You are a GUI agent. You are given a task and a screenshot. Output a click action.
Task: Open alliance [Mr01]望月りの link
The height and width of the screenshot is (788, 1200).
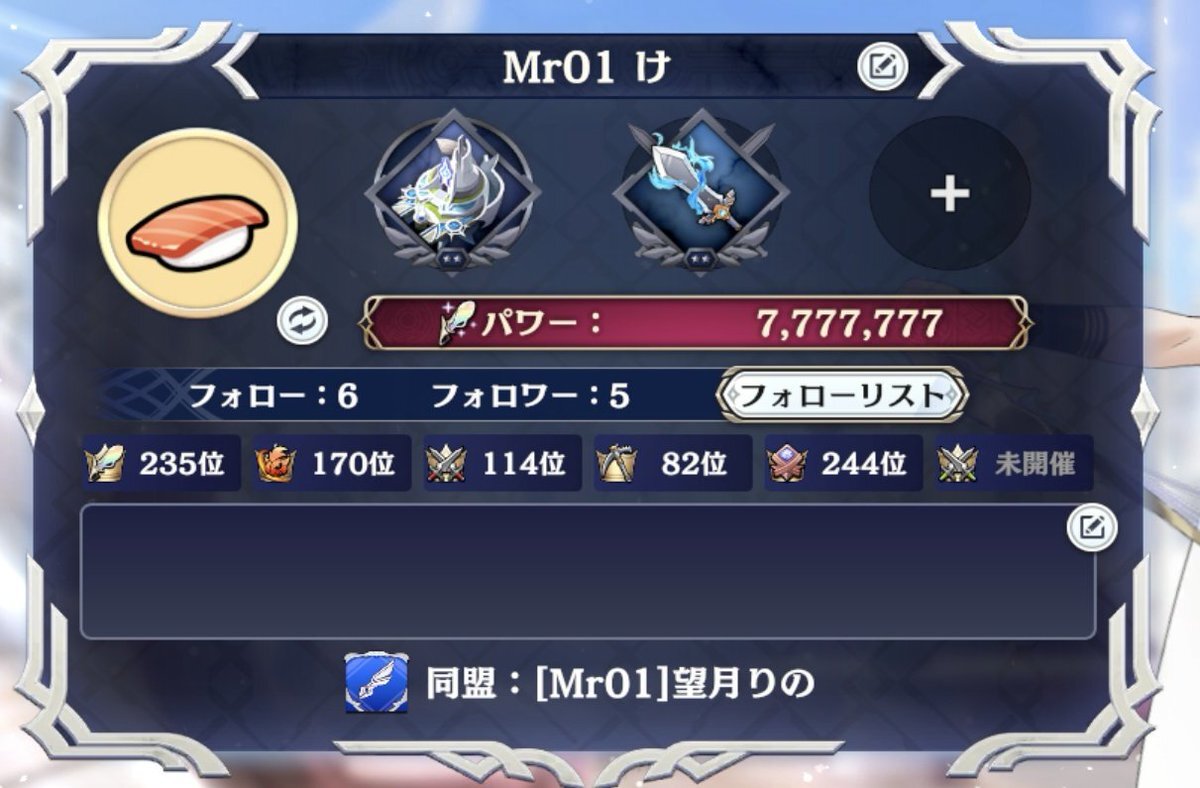[621, 683]
